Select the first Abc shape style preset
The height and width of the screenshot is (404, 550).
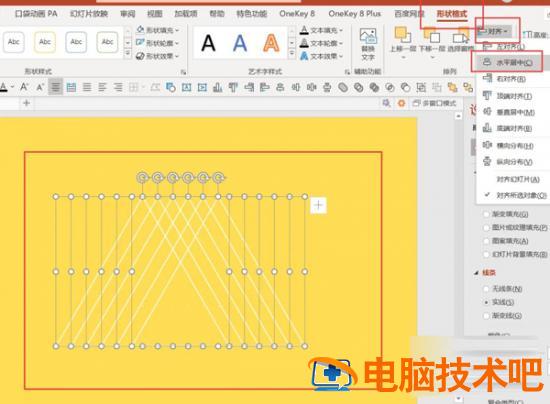(x=14, y=42)
